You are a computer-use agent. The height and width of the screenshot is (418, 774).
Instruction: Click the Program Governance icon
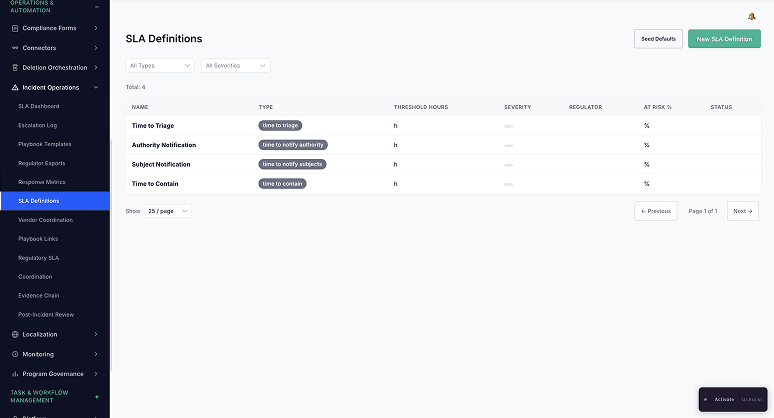pyautogui.click(x=15, y=374)
